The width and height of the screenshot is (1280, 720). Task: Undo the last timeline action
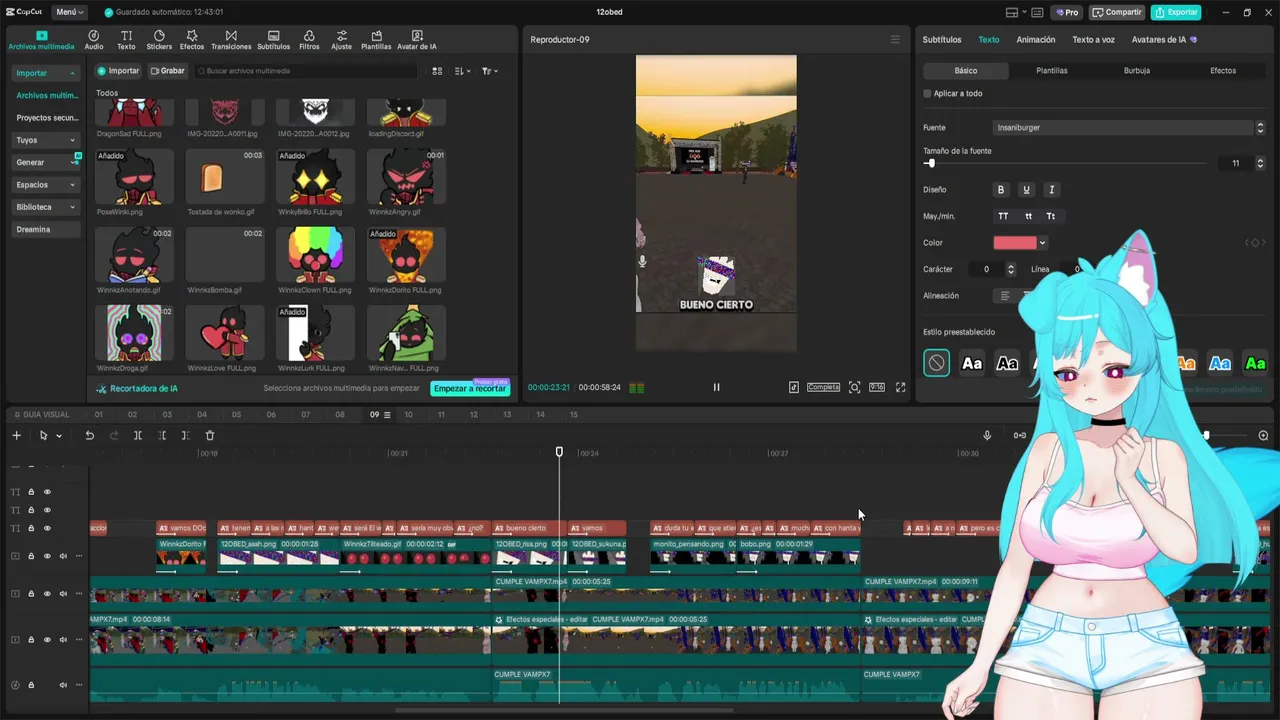(89, 435)
